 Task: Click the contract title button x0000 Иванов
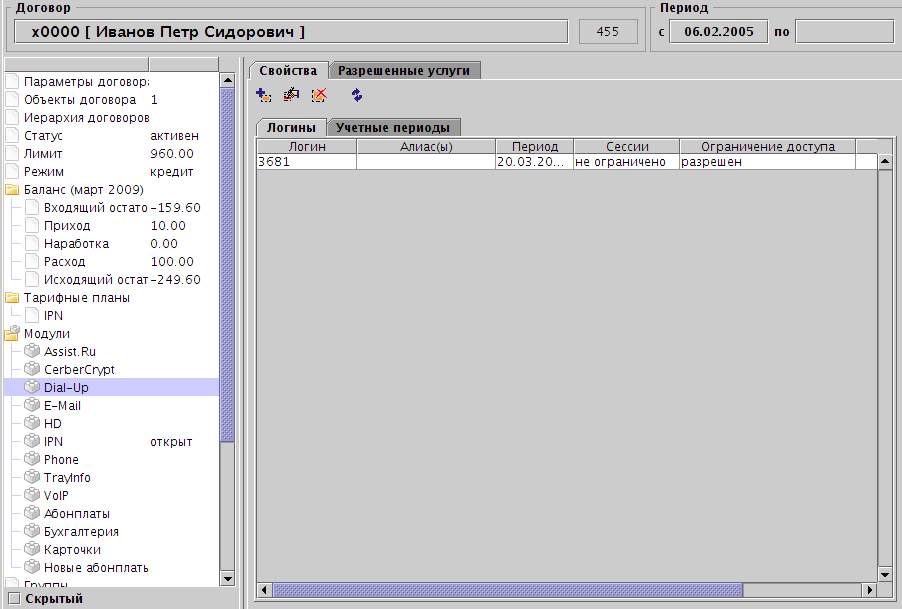290,31
